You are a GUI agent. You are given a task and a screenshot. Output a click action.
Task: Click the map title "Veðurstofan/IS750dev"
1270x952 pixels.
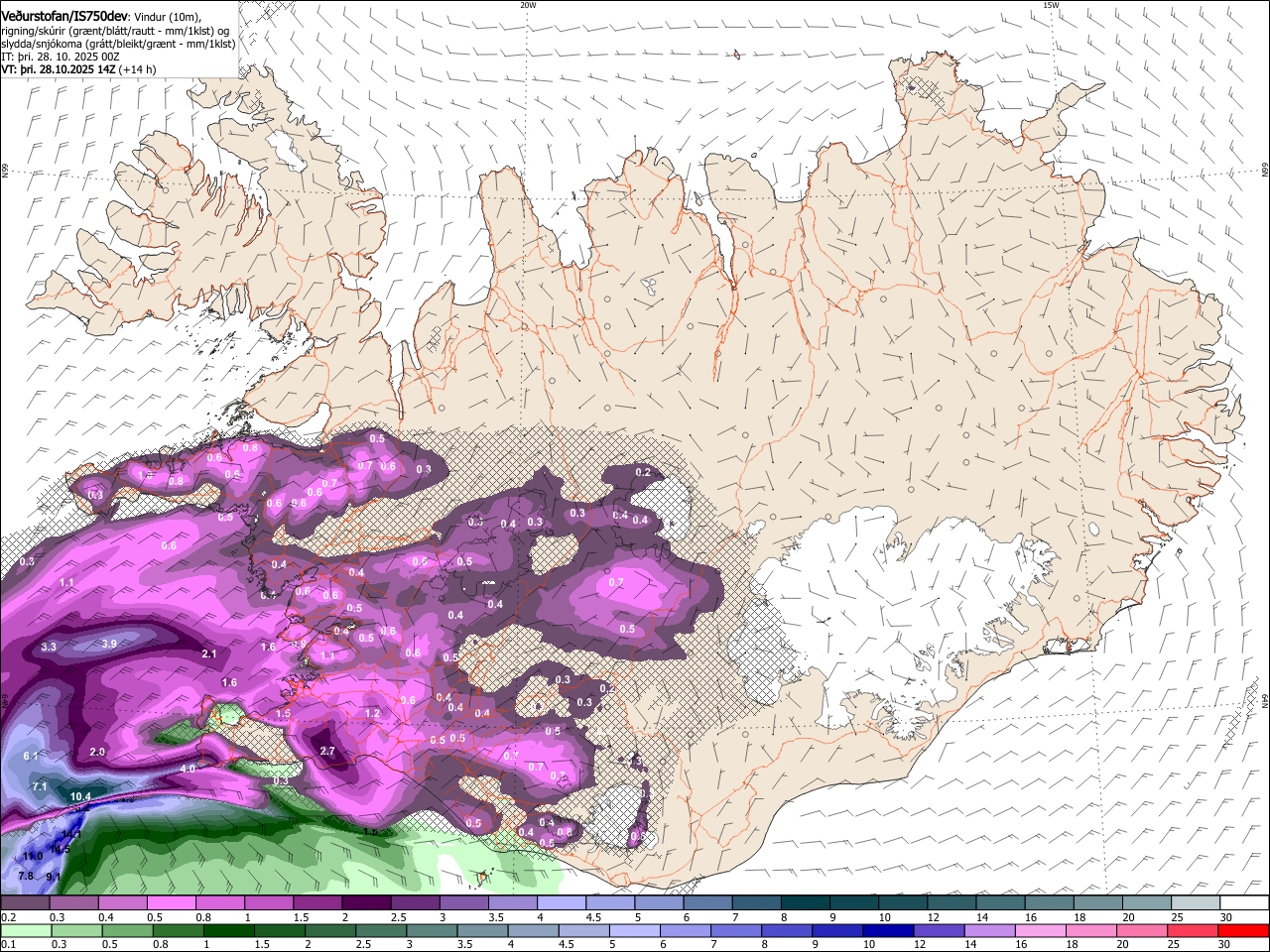[x=64, y=16]
